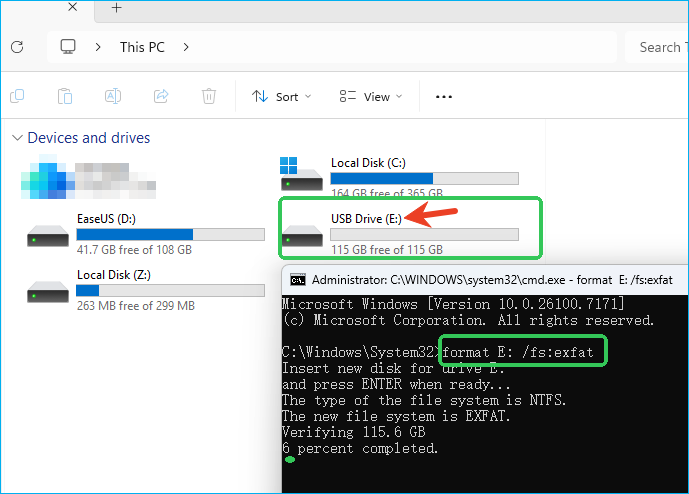
Task: Open the View dropdown menu
Action: (x=370, y=96)
